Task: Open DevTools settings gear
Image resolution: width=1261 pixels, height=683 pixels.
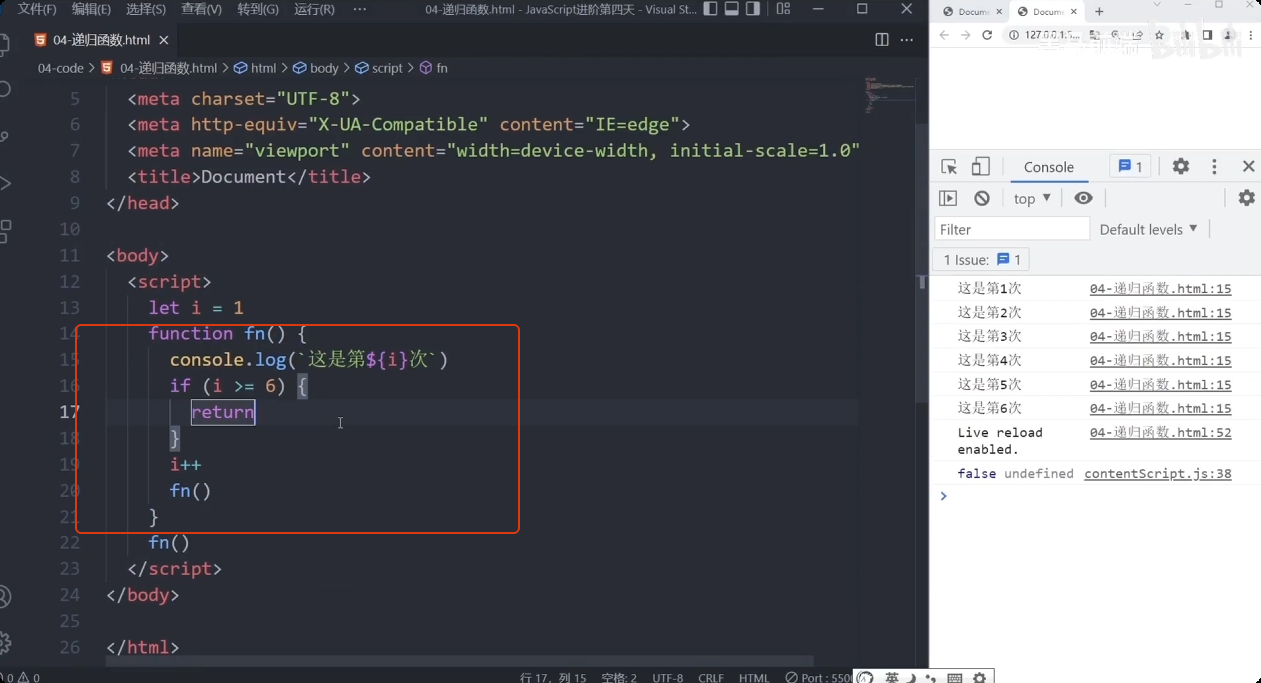Action: (1181, 167)
